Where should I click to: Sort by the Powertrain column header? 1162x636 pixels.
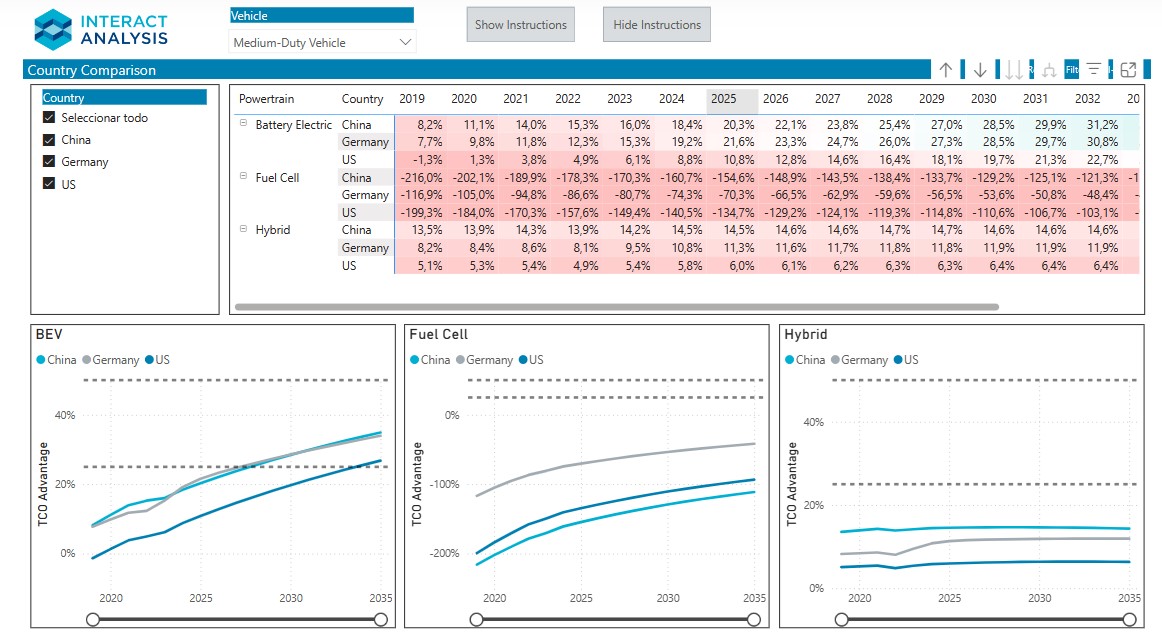[x=266, y=99]
